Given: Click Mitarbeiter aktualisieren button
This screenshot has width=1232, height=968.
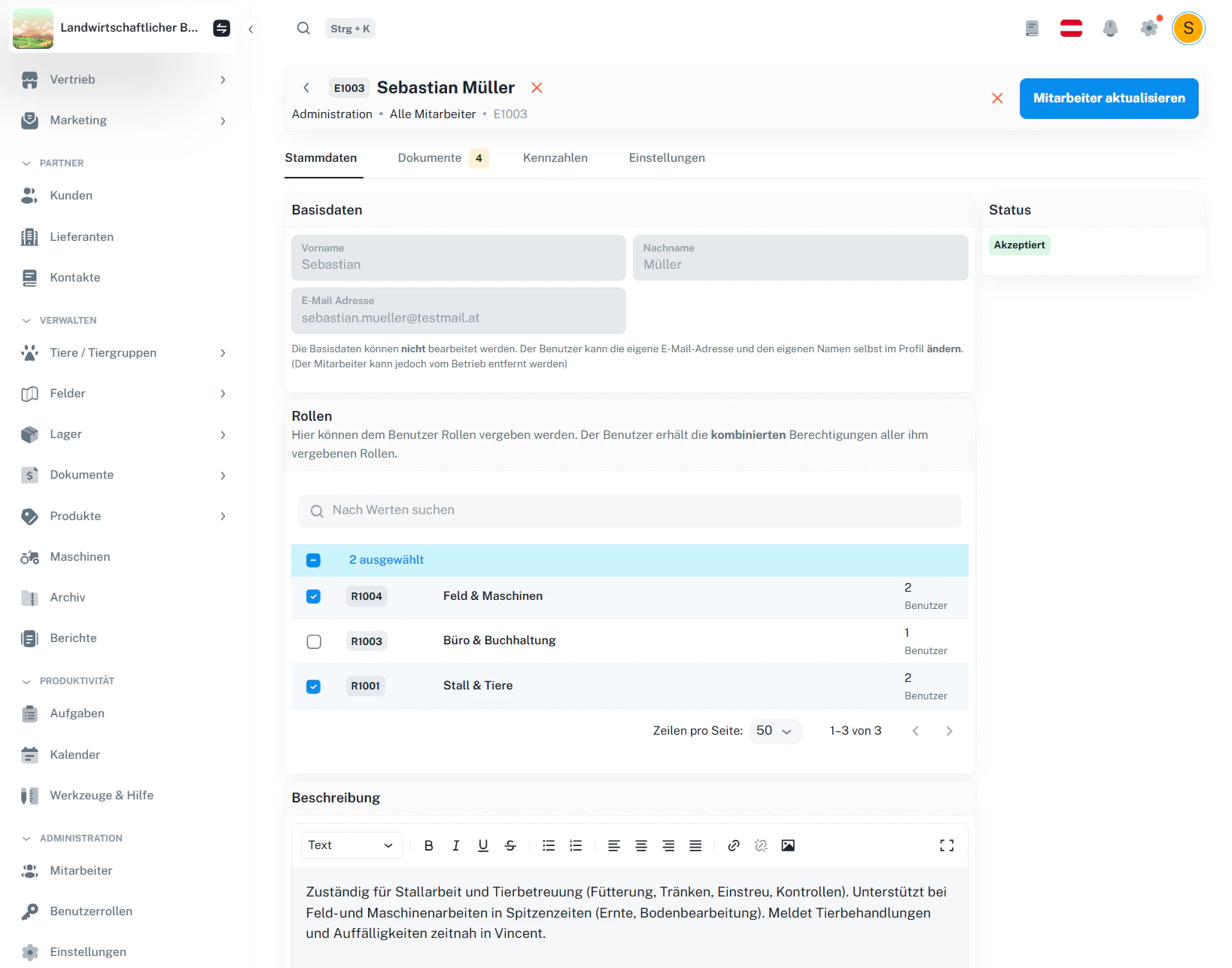Looking at the screenshot, I should click(x=1109, y=99).
